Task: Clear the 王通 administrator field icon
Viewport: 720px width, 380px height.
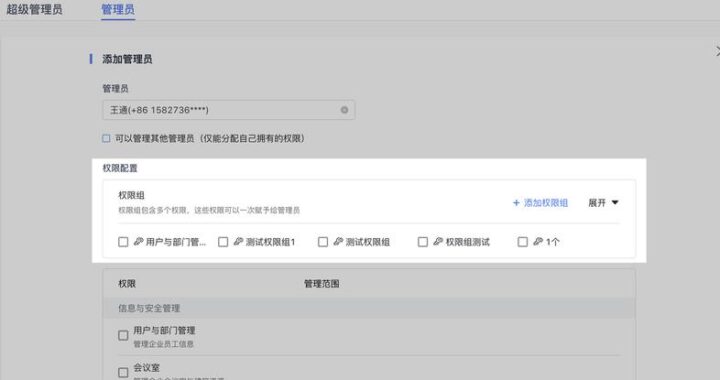Action: pos(344,110)
